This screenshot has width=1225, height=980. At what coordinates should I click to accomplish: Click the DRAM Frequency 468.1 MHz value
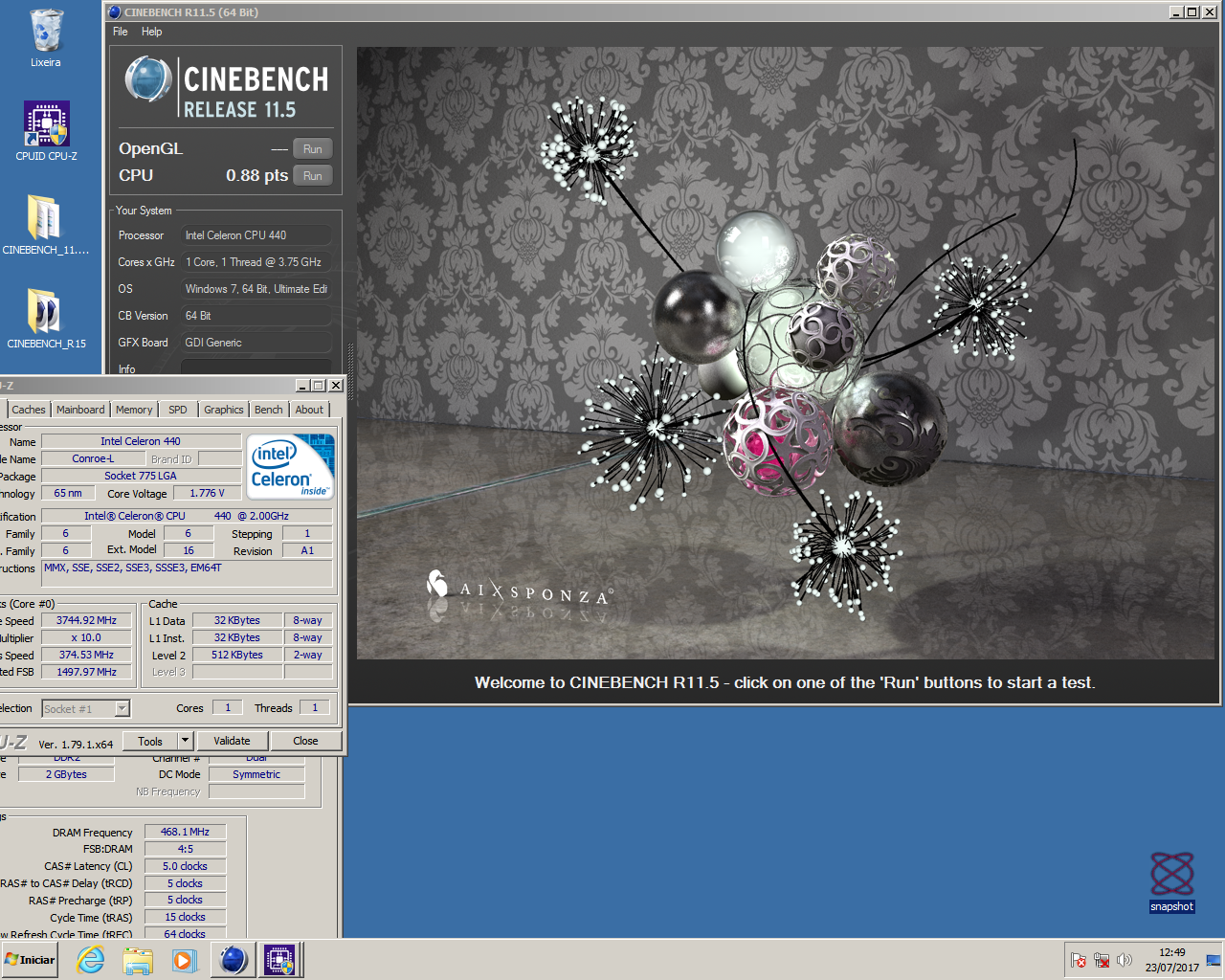(x=185, y=832)
